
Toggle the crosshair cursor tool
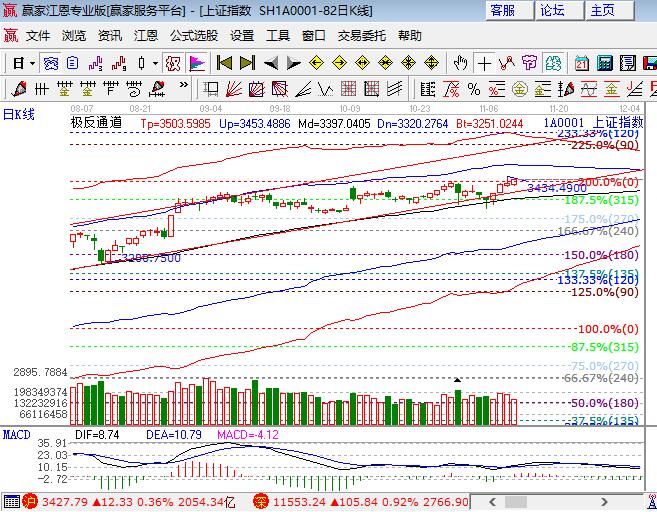click(485, 63)
